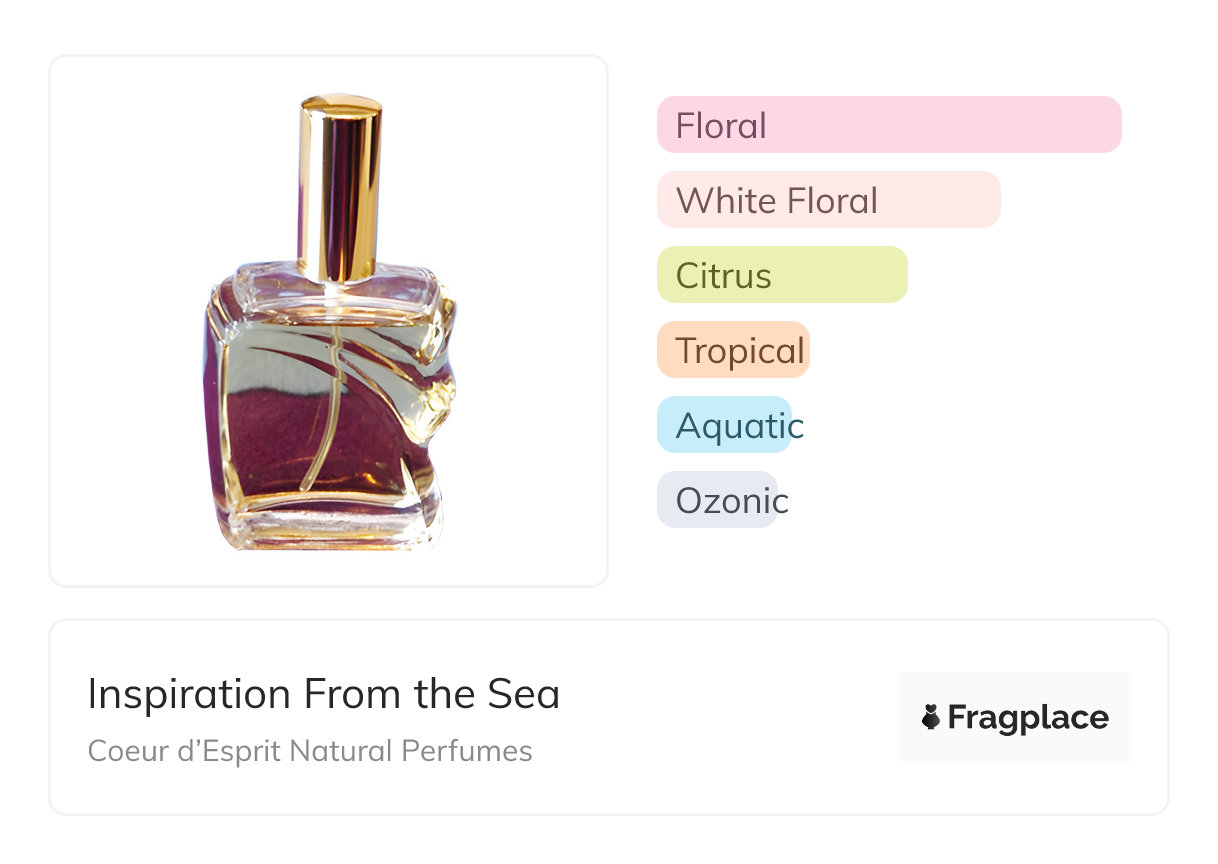Open the perfume bottle product image
The width and height of the screenshot is (1218, 864).
click(x=328, y=320)
